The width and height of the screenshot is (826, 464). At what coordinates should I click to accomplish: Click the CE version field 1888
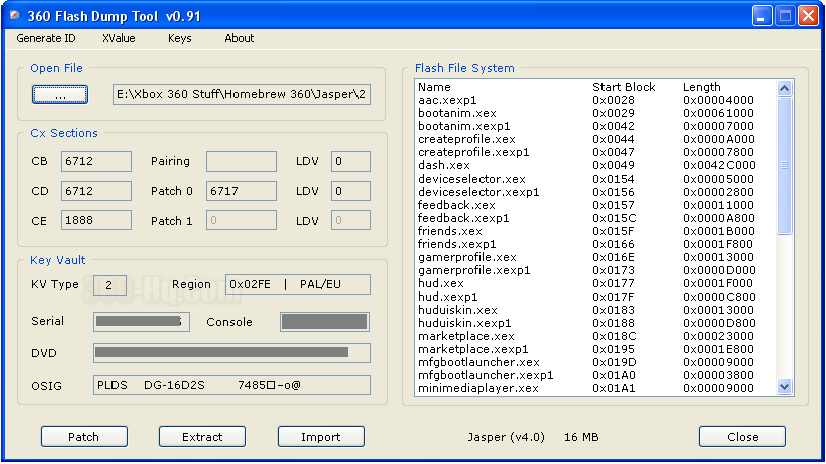pos(96,220)
